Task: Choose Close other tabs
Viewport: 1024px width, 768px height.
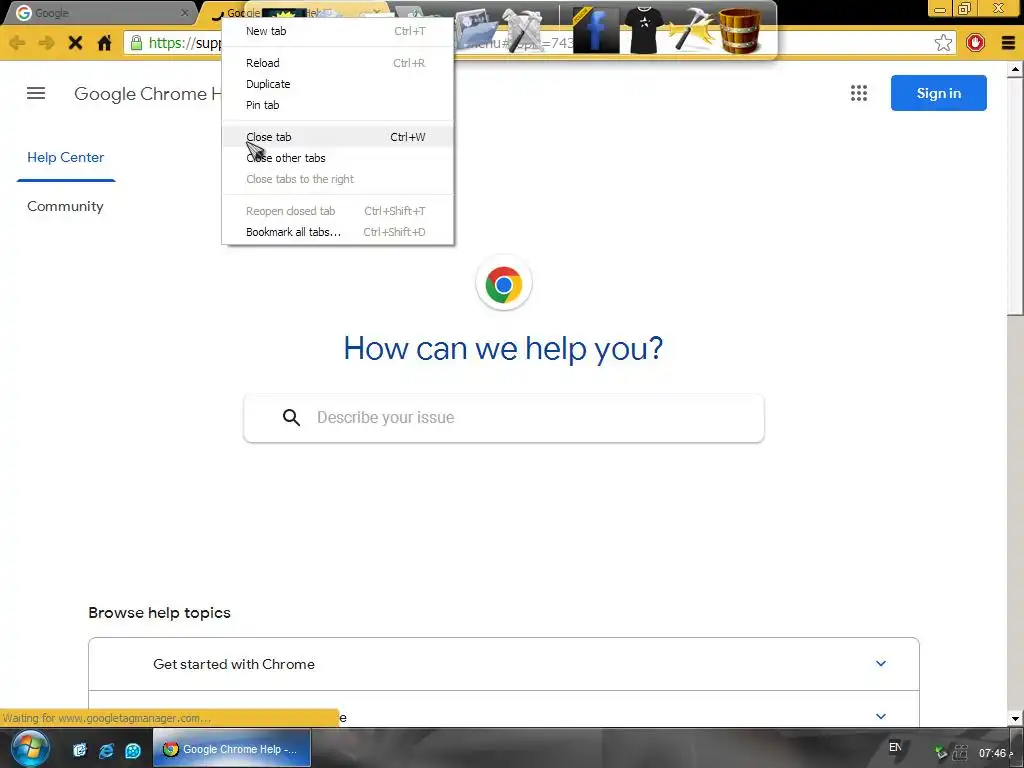Action: [338, 157]
